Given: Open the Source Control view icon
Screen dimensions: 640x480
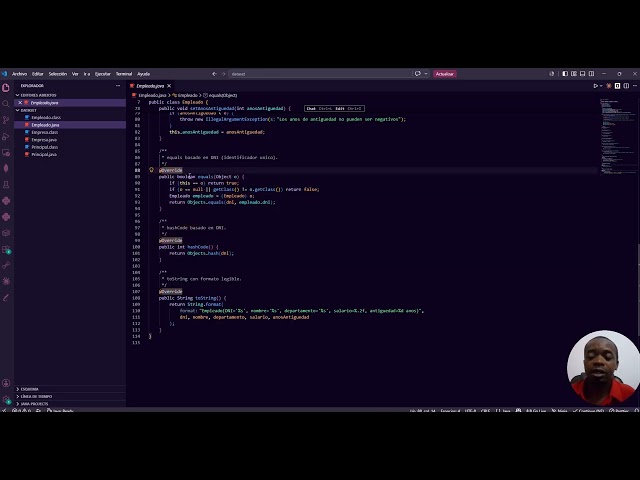Looking at the screenshot, I should pyautogui.click(x=6, y=120).
